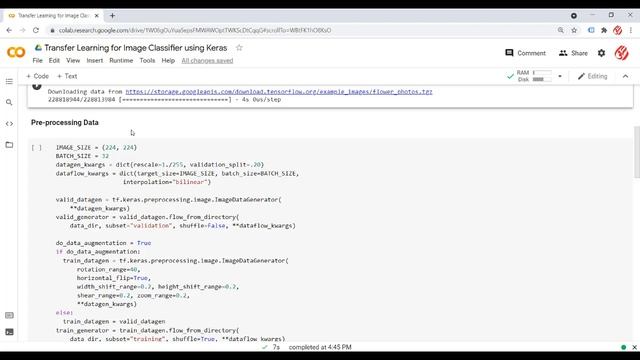Add a new Code cell
640x360 pixels.
click(x=37, y=76)
